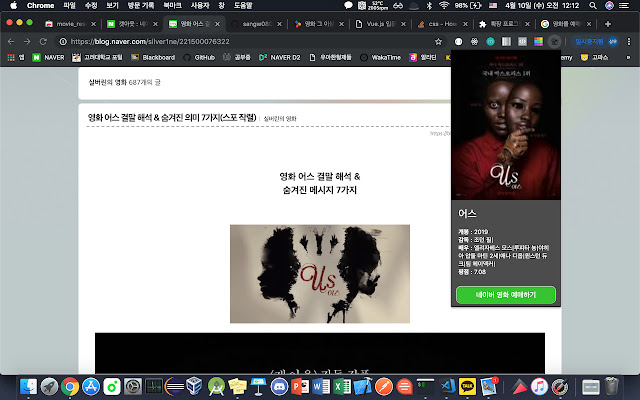Open a new tab with plus button
Screen dimensions: 640x400
pyautogui.click(x=608, y=24)
